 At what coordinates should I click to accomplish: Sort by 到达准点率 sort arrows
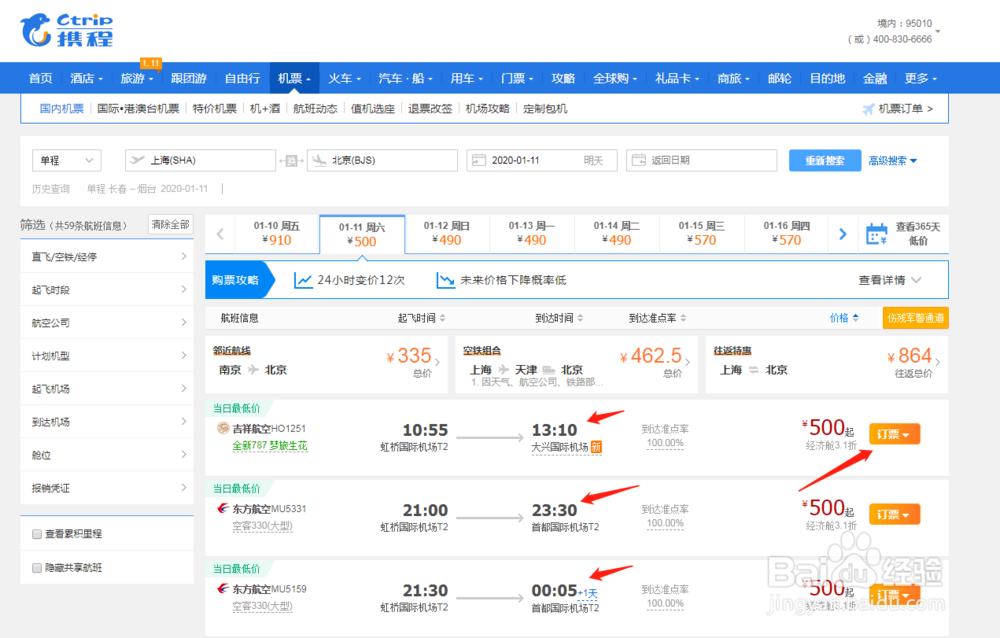click(x=683, y=318)
